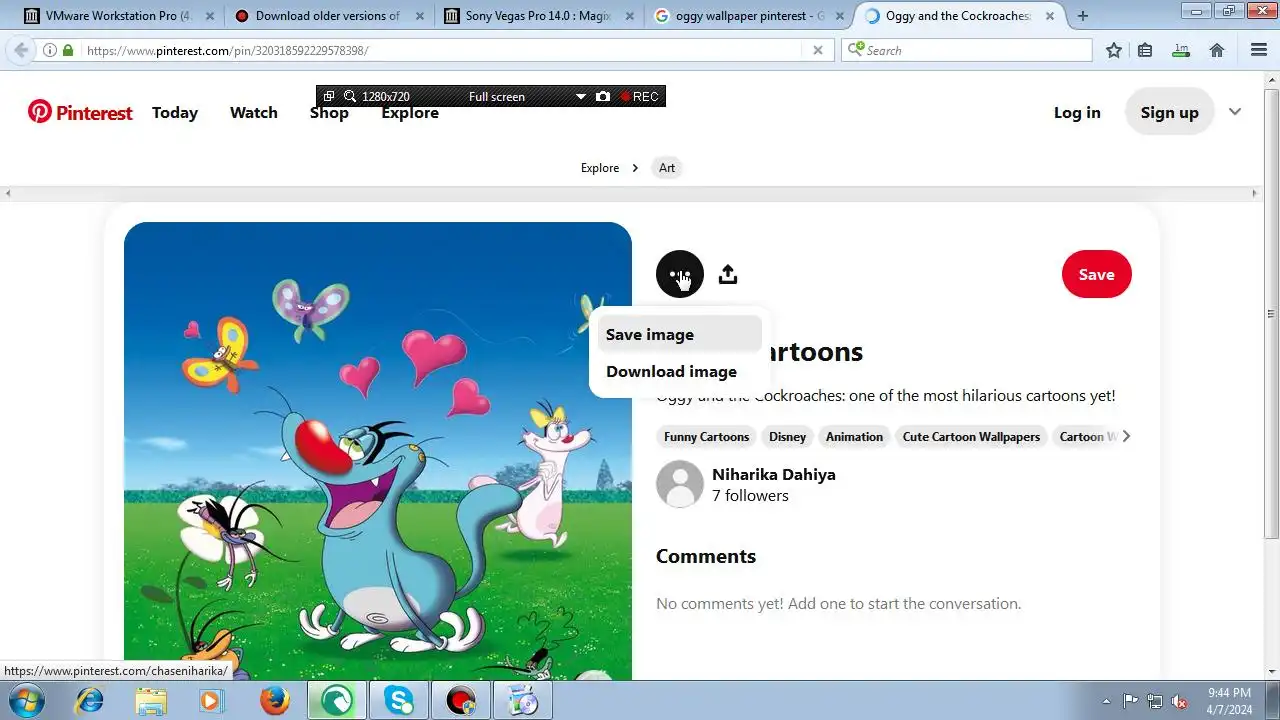This screenshot has height=720, width=1280.
Task: Click the browser URL address field
Action: (440, 50)
